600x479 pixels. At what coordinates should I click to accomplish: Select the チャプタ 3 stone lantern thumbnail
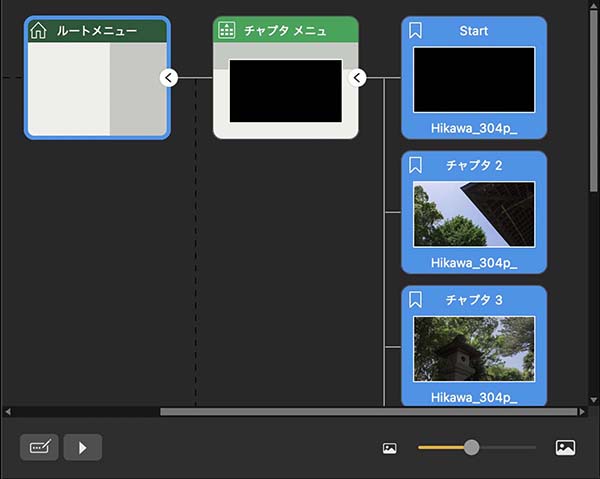pyautogui.click(x=474, y=349)
